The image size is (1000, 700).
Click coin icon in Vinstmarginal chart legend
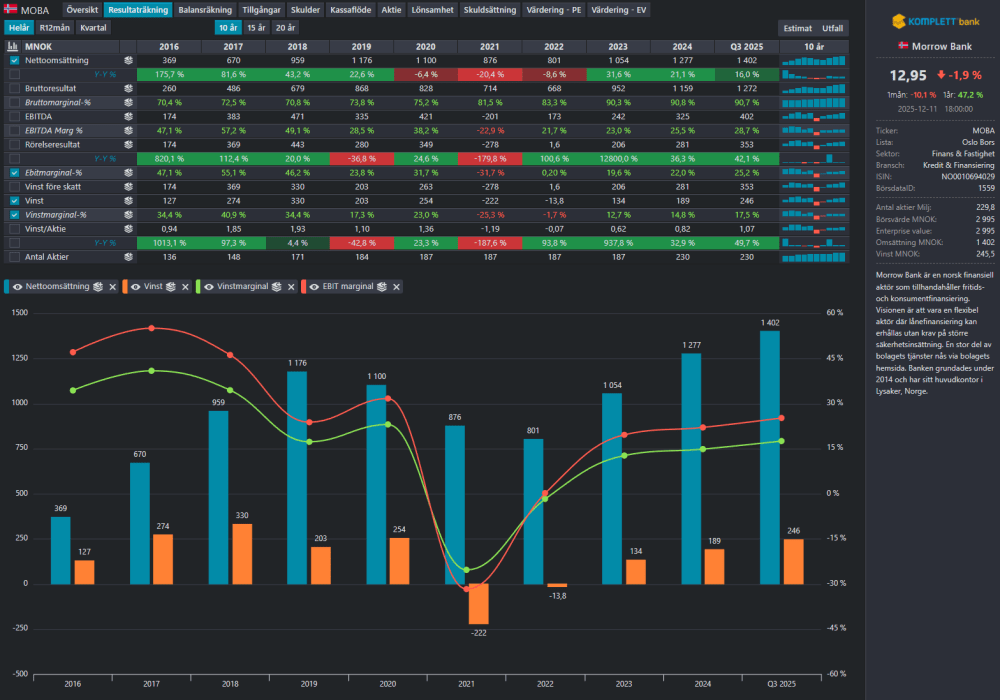(x=276, y=287)
